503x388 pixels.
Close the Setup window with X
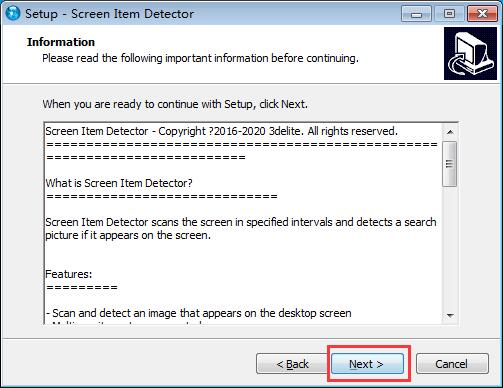[x=482, y=14]
